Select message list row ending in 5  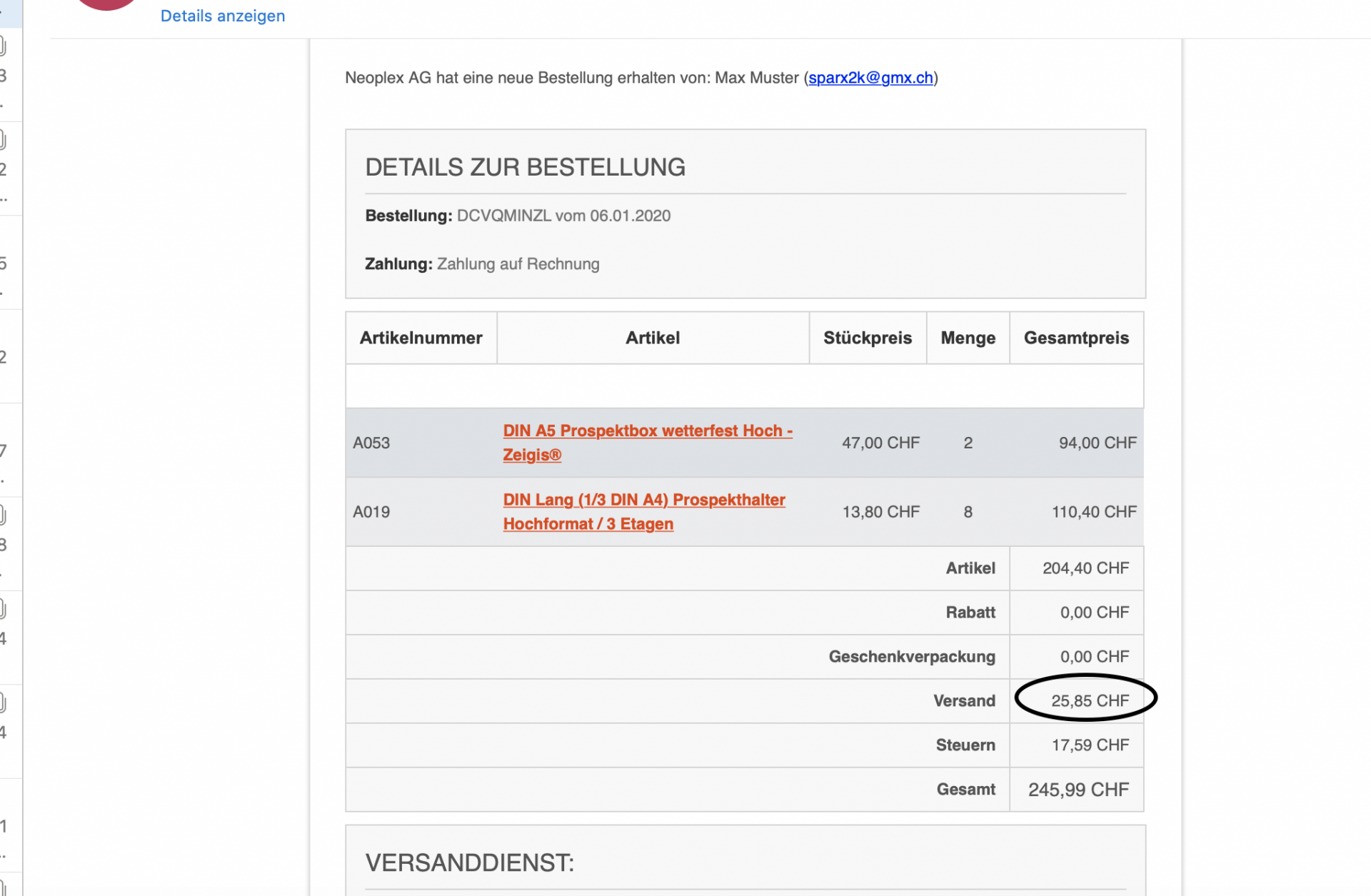[x=10, y=263]
